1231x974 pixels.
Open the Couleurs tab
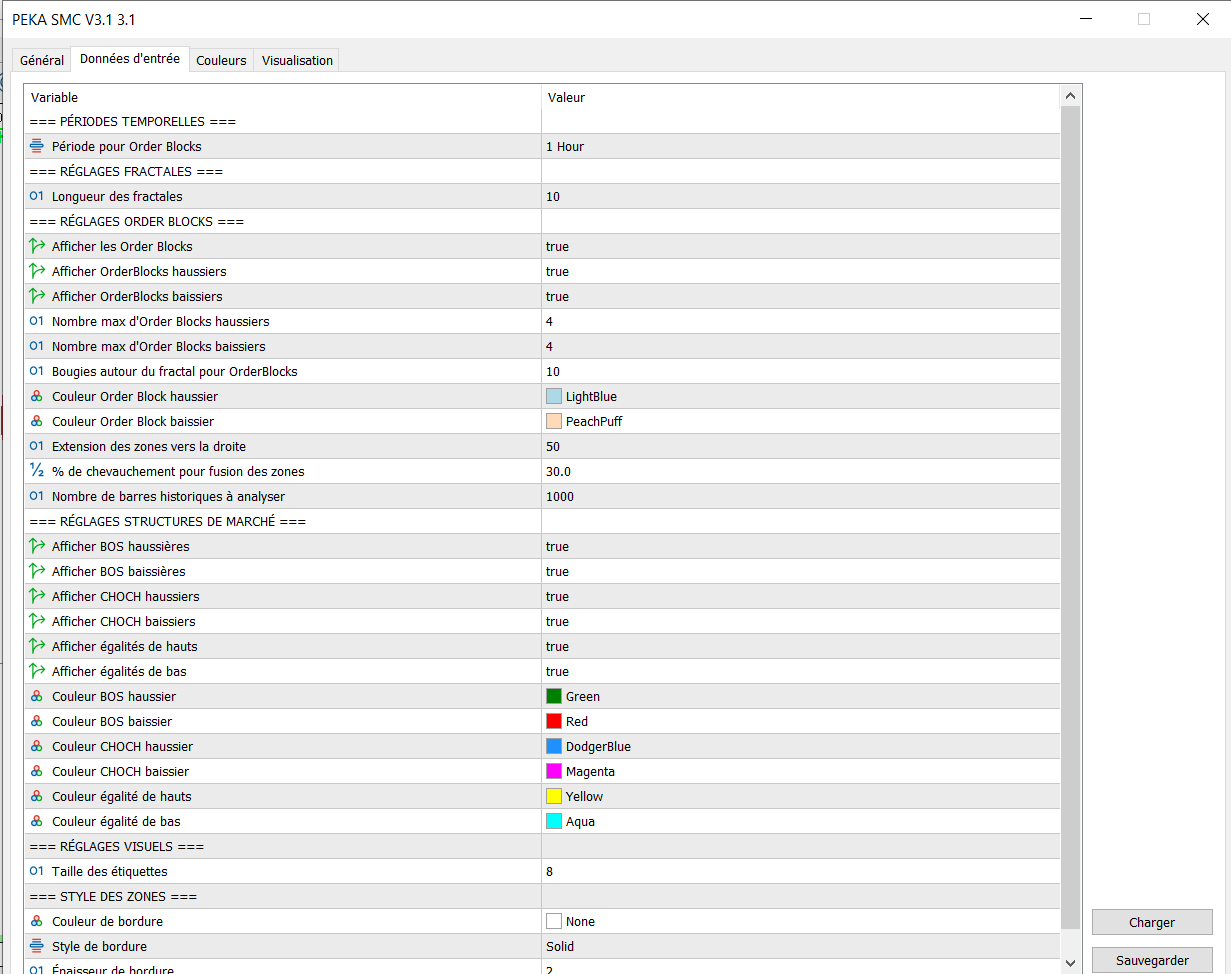[x=221, y=61]
